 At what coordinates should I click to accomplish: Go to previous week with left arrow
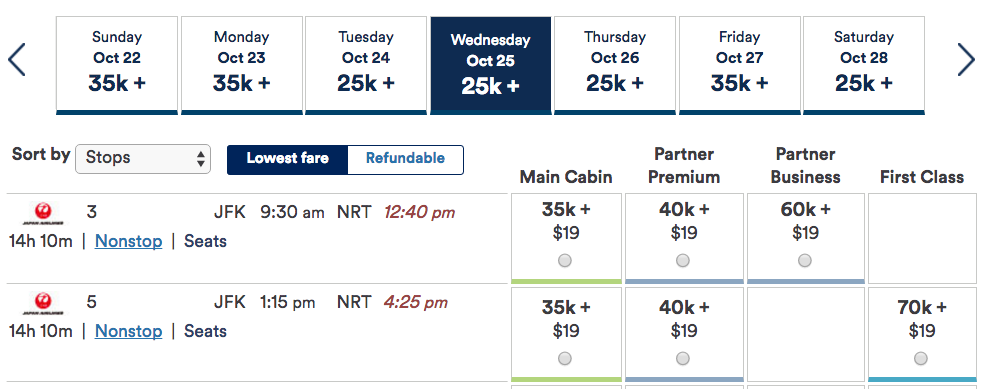click(x=16, y=60)
